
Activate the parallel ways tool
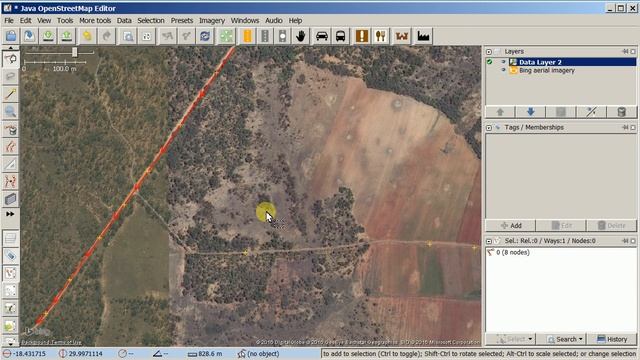click(11, 147)
